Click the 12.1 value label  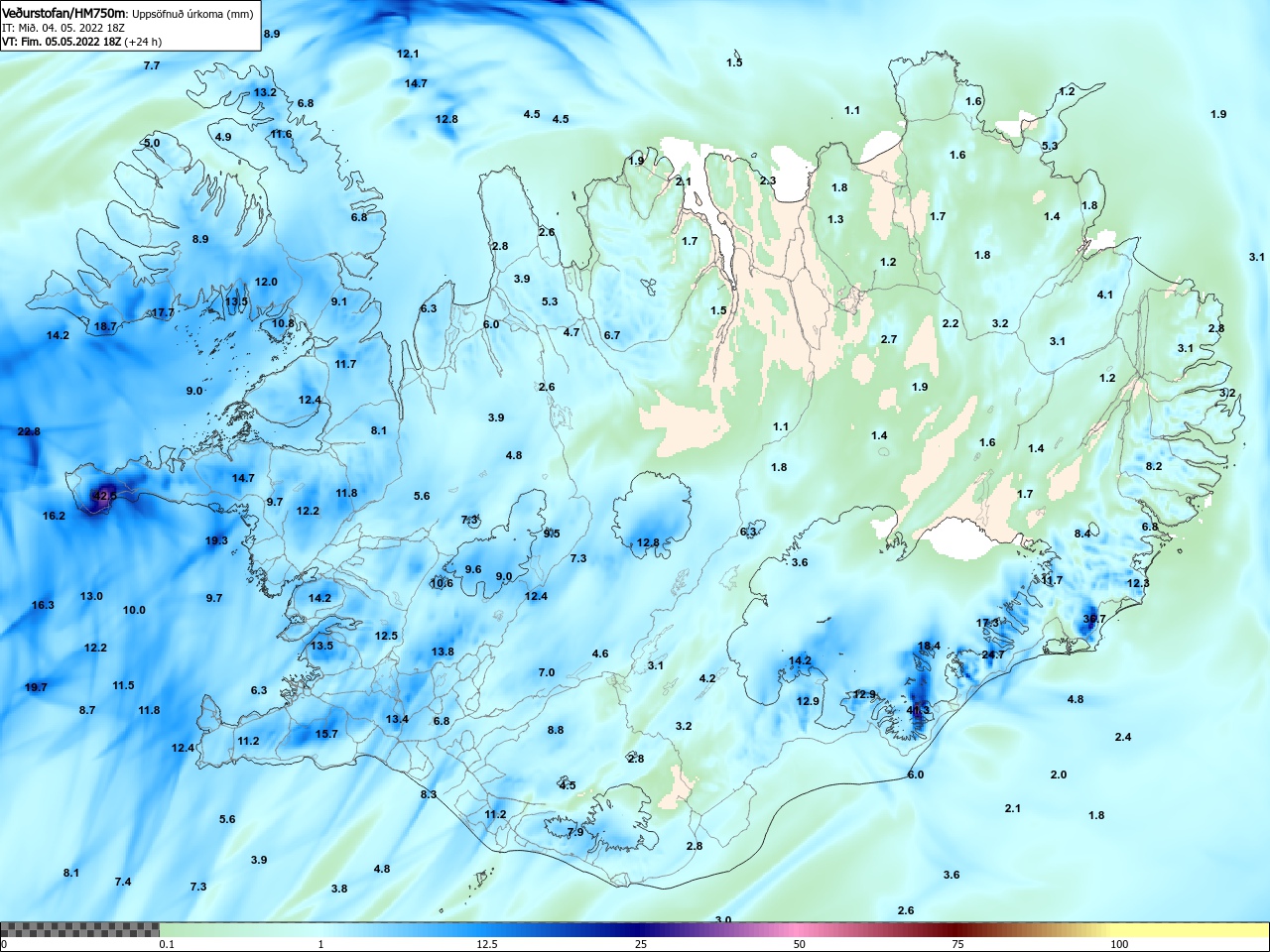408,54
